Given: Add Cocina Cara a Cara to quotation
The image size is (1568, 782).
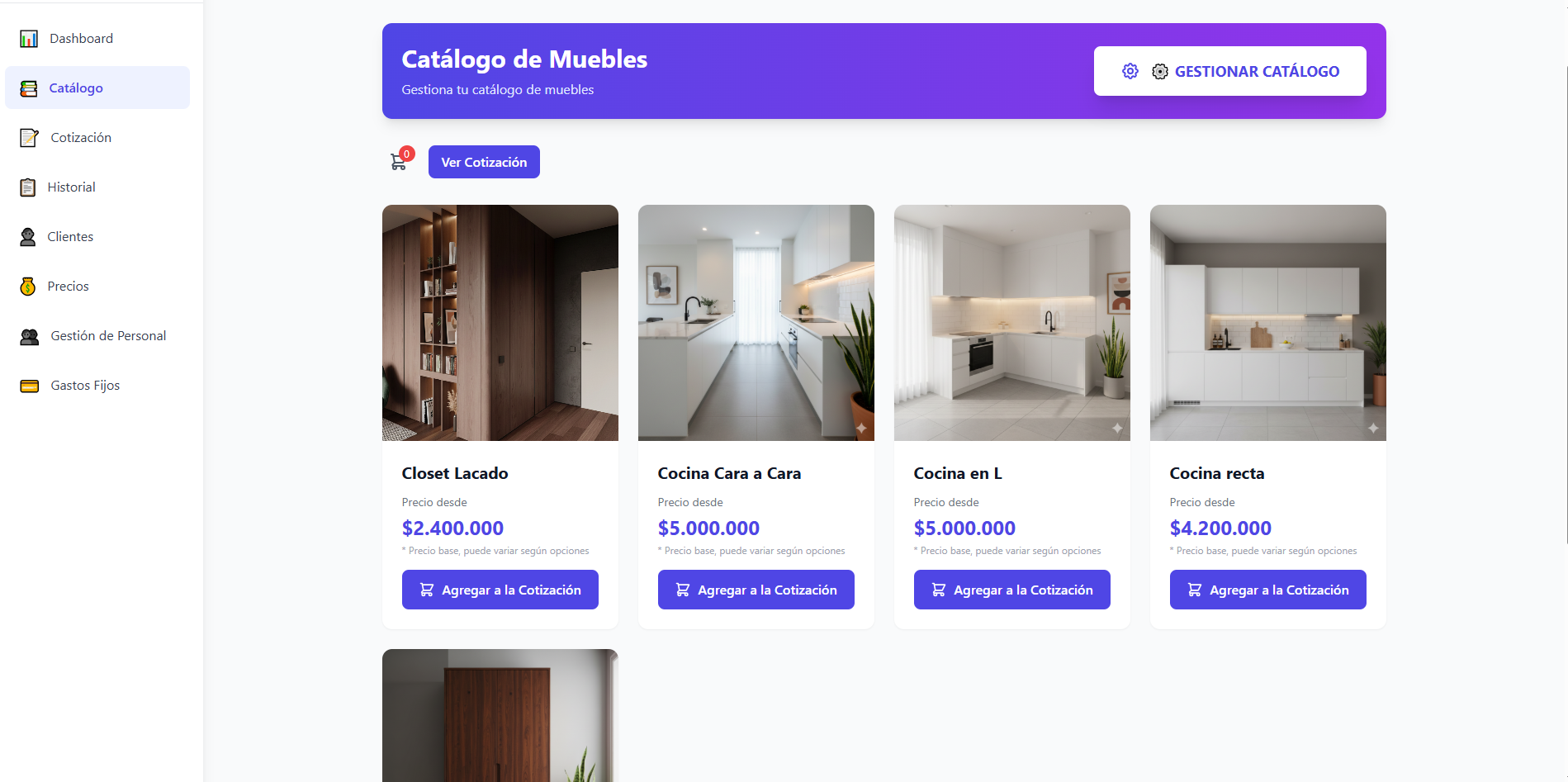Looking at the screenshot, I should click(x=756, y=590).
